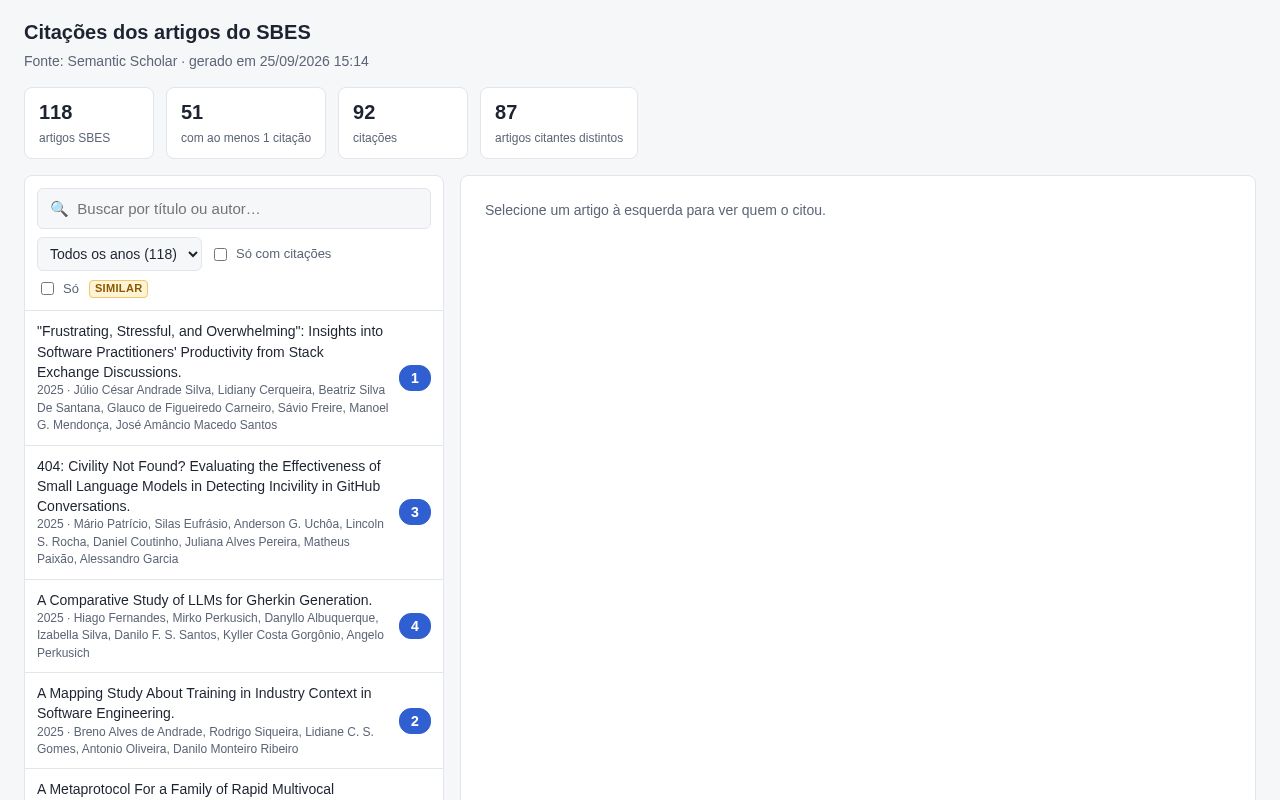Click the '118 artigos SBES' stat card
1280x800 pixels.
click(x=89, y=123)
